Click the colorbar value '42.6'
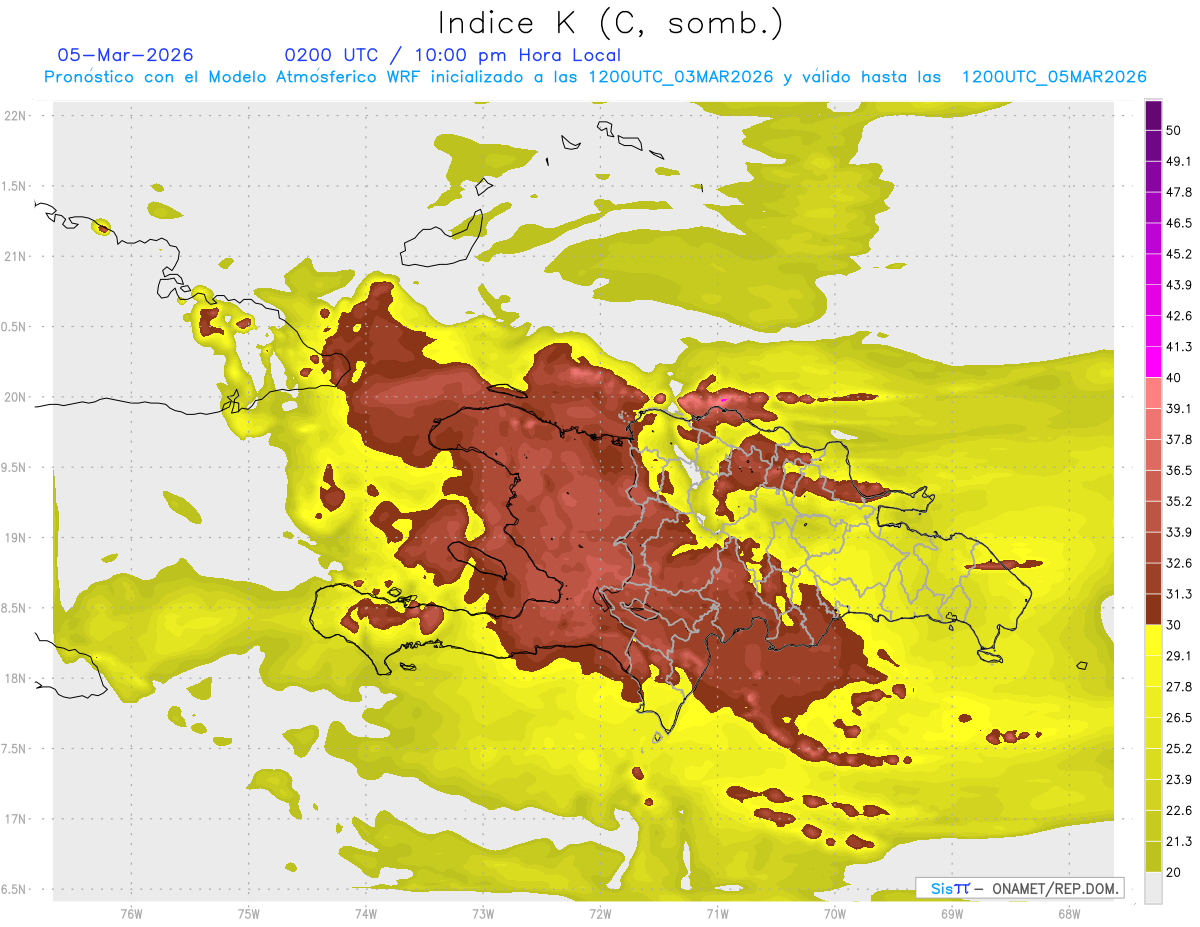The height and width of the screenshot is (927, 1200). 1179,316
